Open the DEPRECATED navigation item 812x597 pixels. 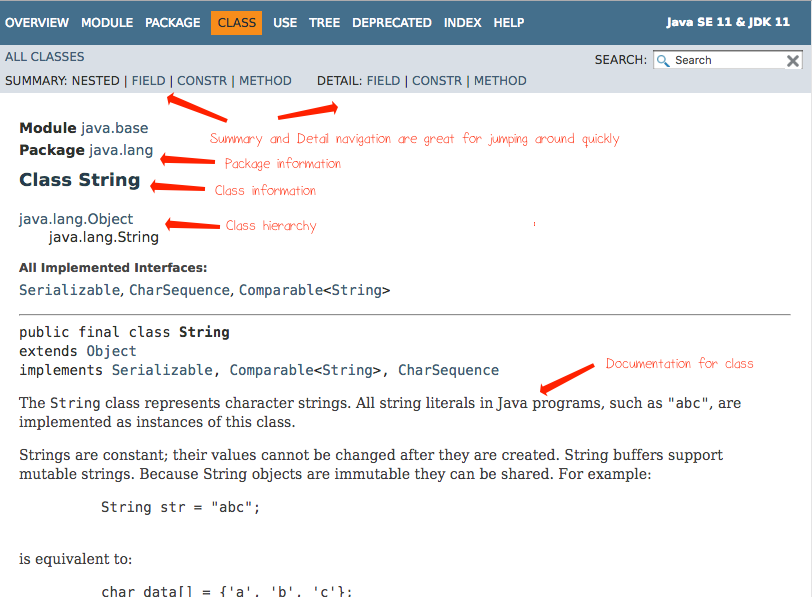391,22
